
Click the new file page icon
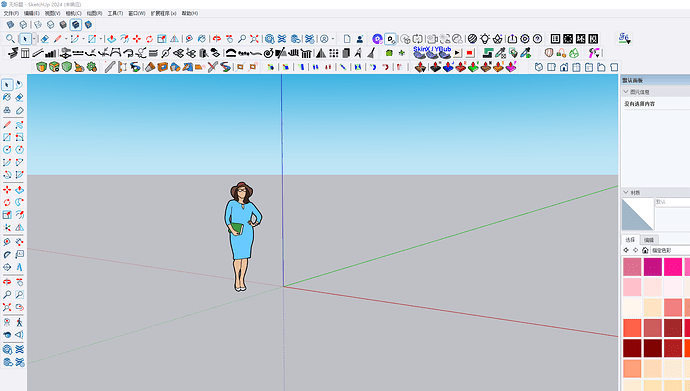click(x=347, y=39)
